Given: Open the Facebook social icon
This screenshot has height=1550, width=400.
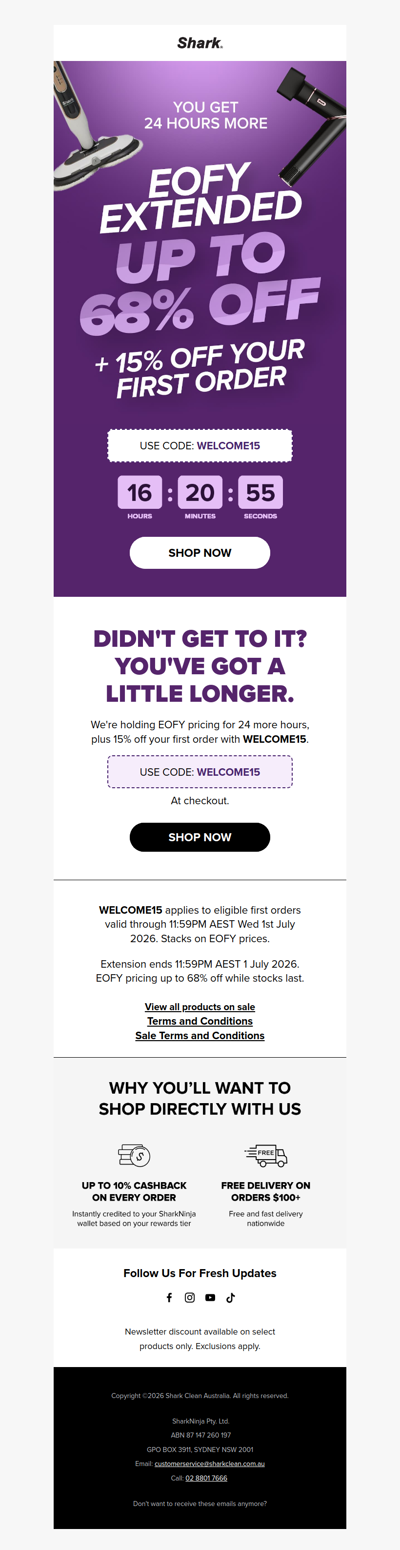Looking at the screenshot, I should click(x=169, y=1298).
